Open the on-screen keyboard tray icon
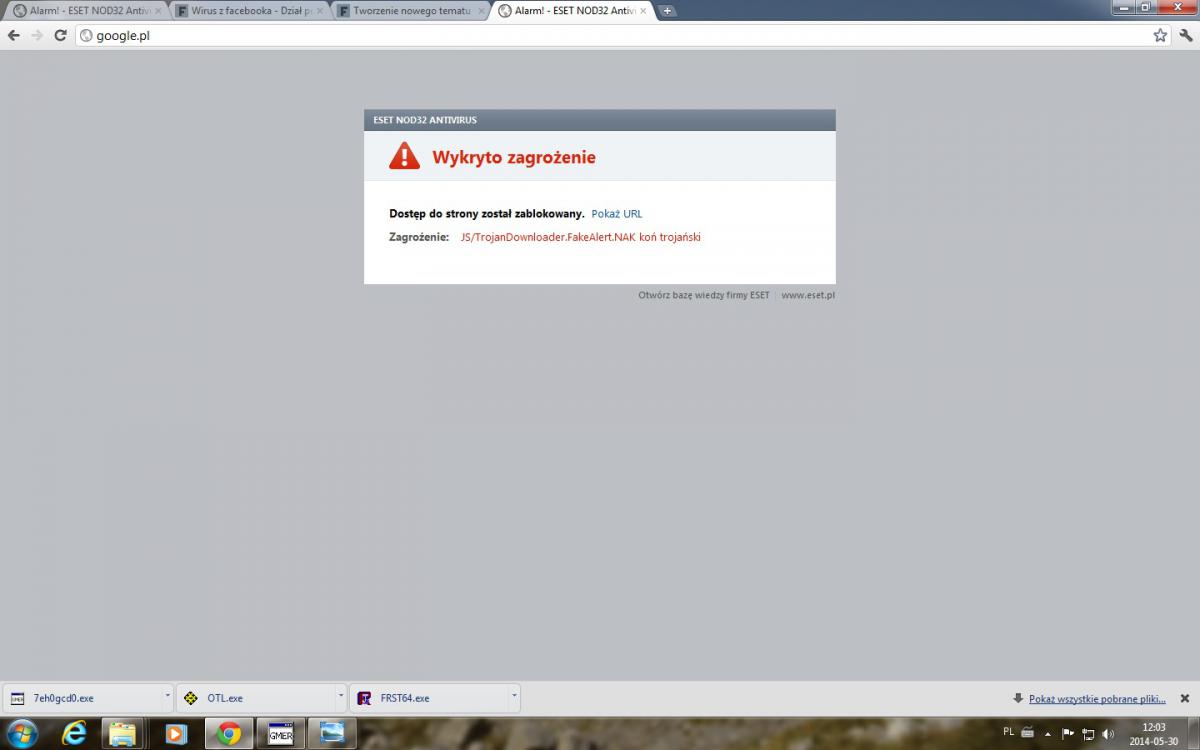Viewport: 1200px width, 750px height. tap(1027, 733)
